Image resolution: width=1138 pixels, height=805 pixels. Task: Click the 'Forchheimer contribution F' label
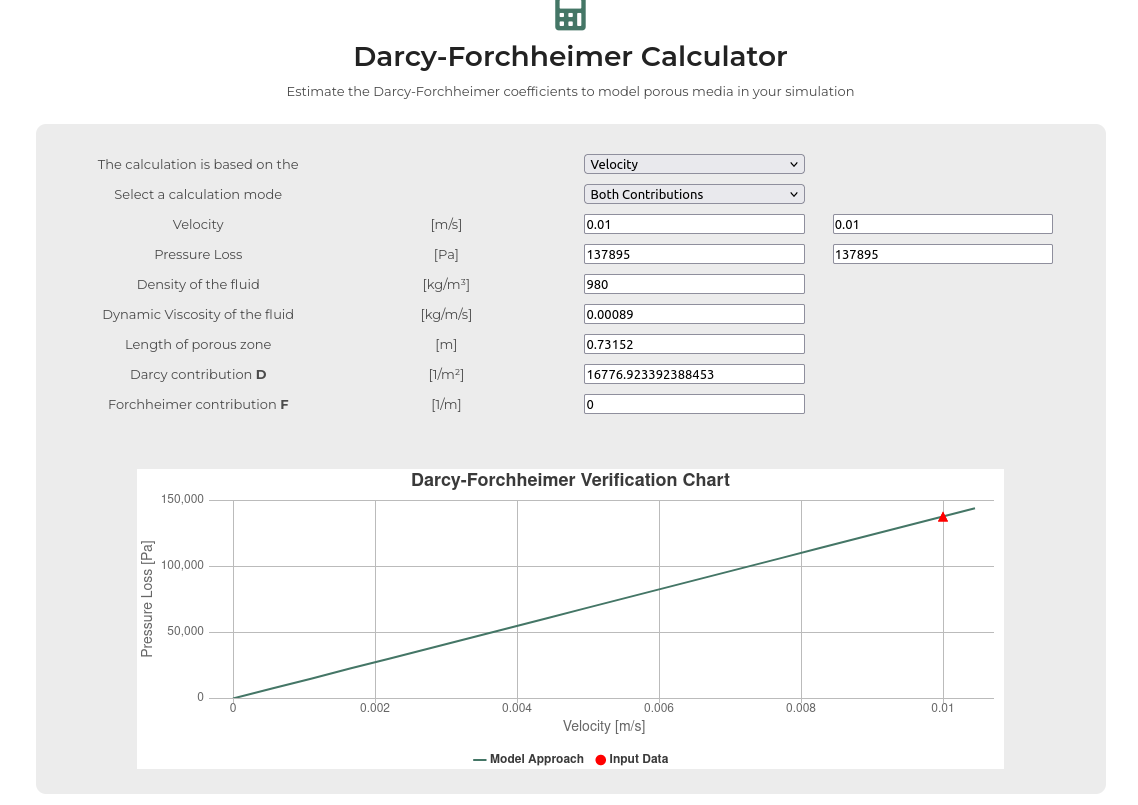click(198, 404)
